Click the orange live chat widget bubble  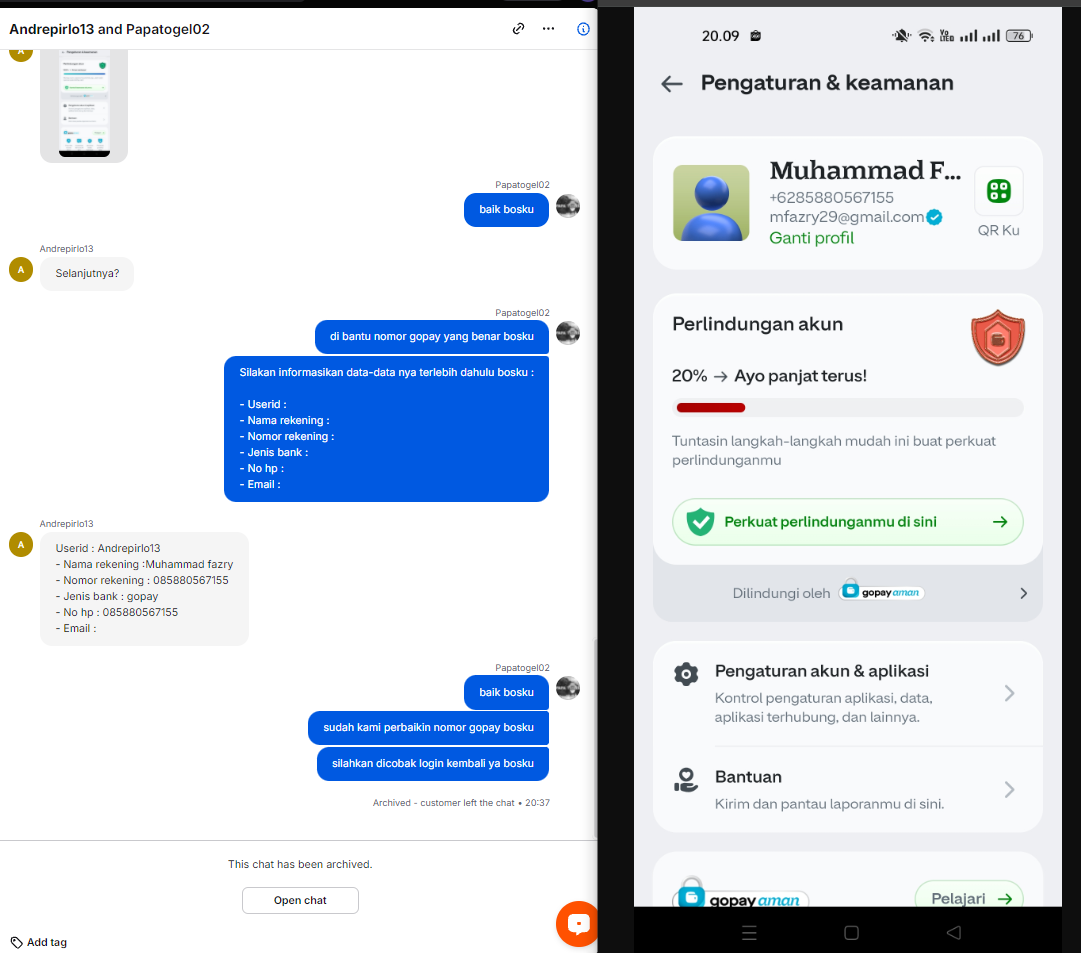[x=578, y=924]
